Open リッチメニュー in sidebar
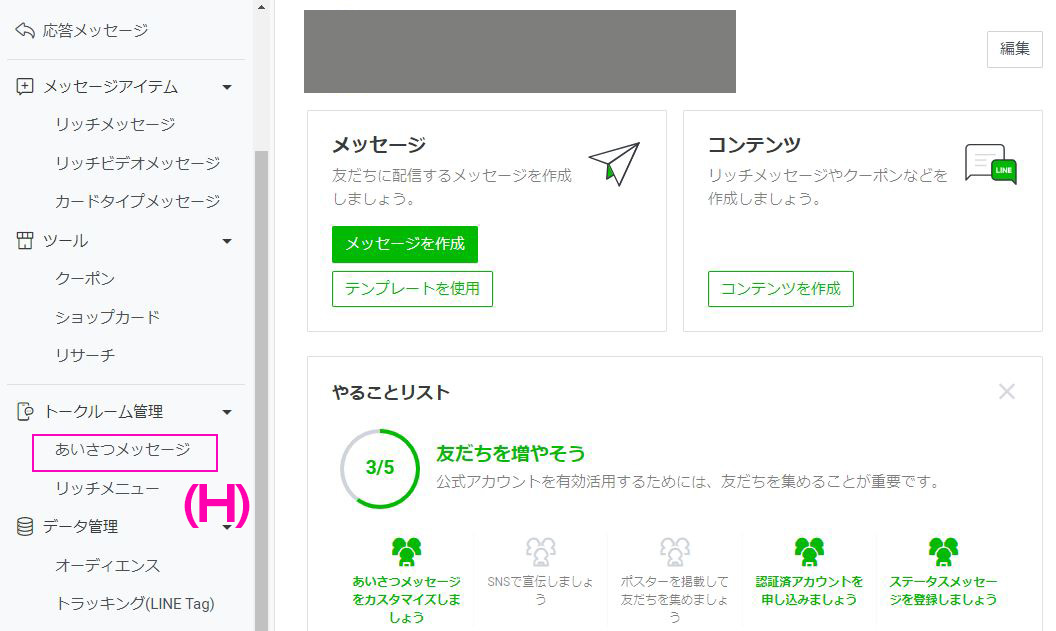Screen dimensions: 1056x631 click(107, 488)
